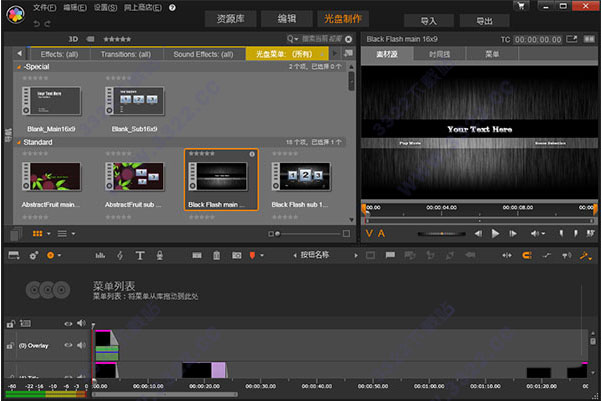Toggle lock on the Overlay track
601x401 pixels.
coord(10,346)
